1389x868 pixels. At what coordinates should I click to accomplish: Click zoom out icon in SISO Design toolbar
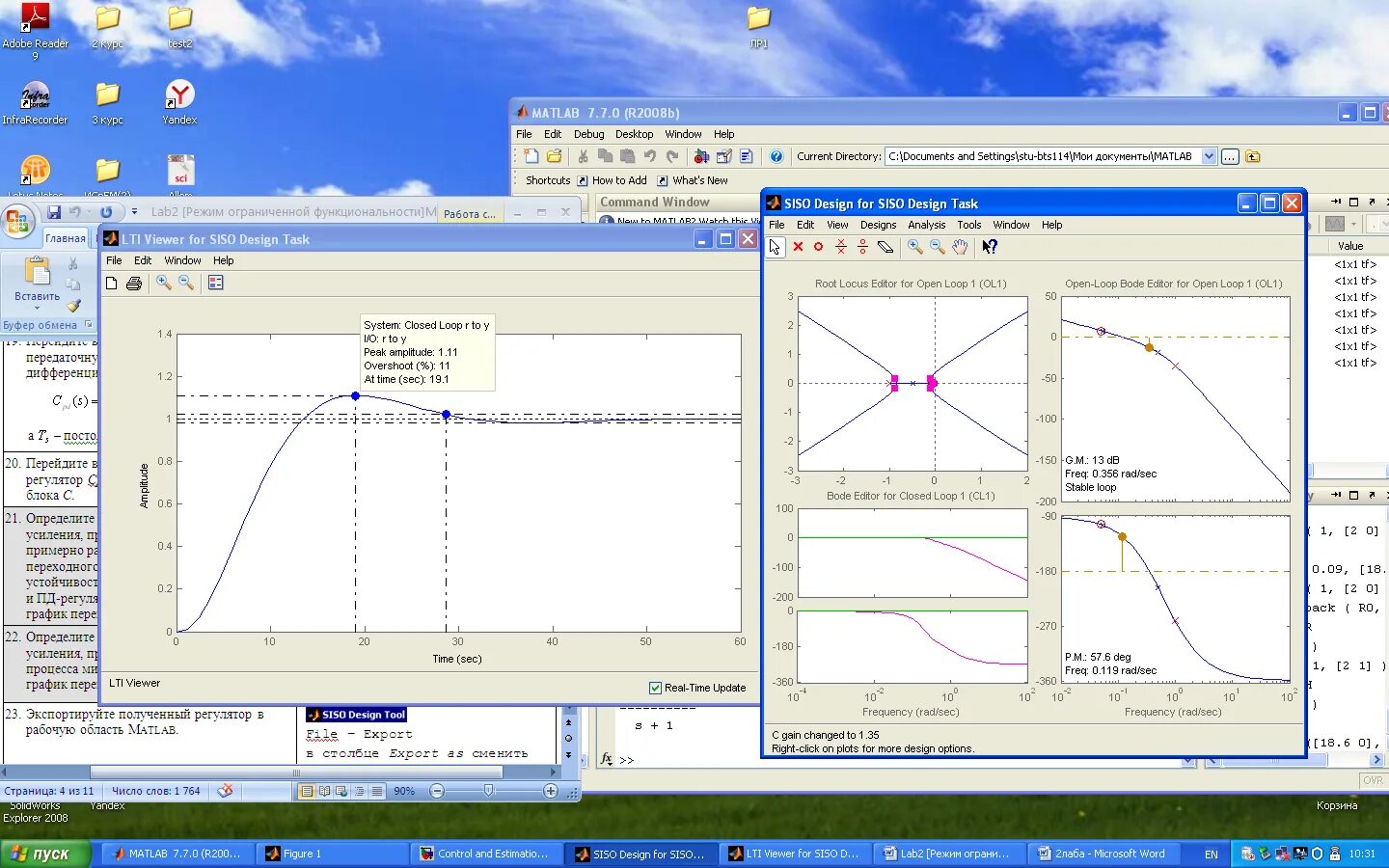pyautogui.click(x=937, y=247)
